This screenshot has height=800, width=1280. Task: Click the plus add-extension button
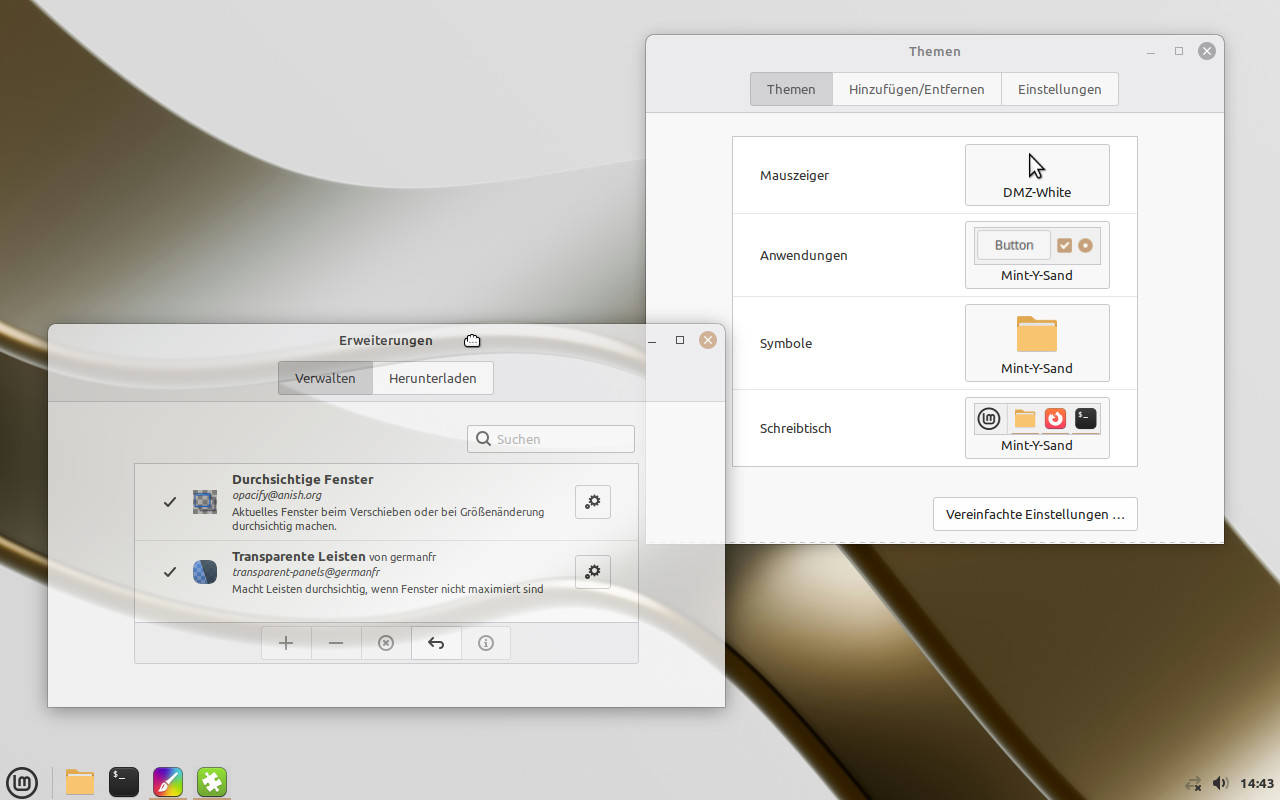point(286,643)
